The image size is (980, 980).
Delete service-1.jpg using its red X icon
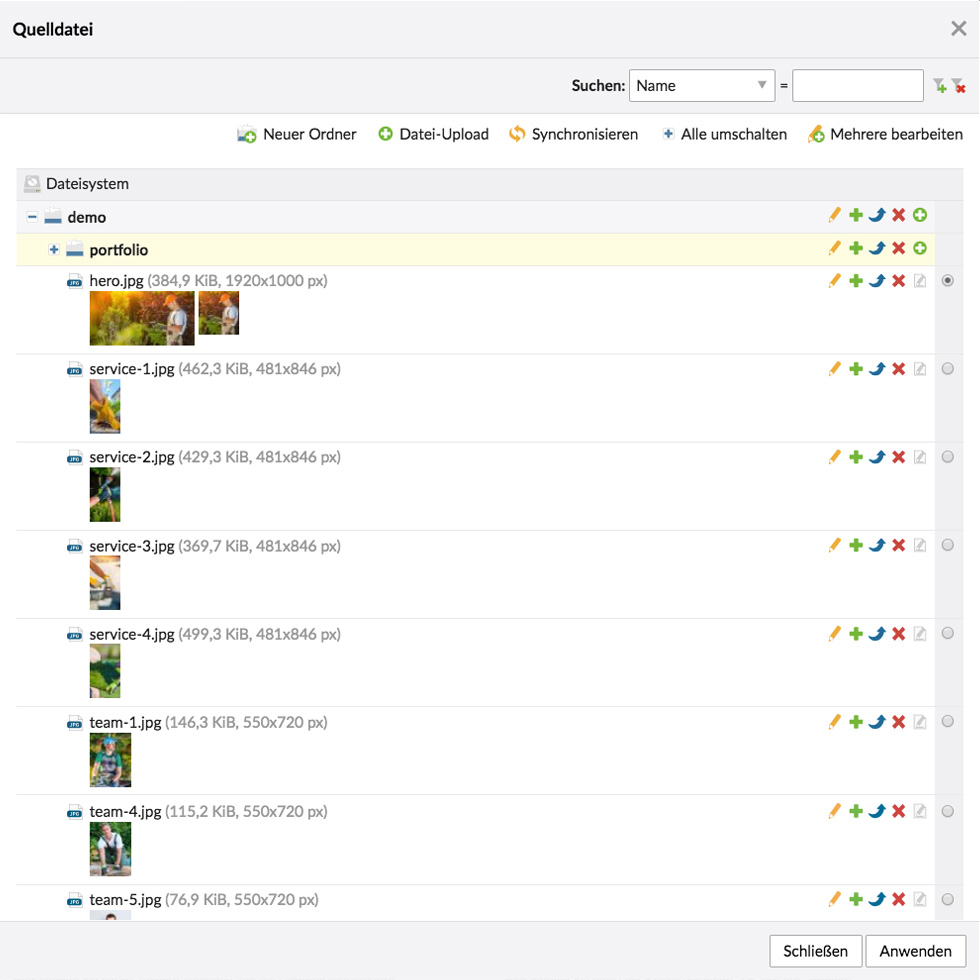(898, 369)
